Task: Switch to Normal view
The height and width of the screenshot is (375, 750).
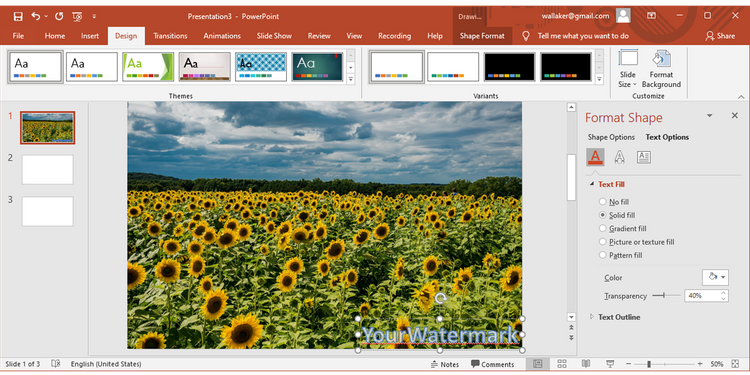Action: pos(538,364)
